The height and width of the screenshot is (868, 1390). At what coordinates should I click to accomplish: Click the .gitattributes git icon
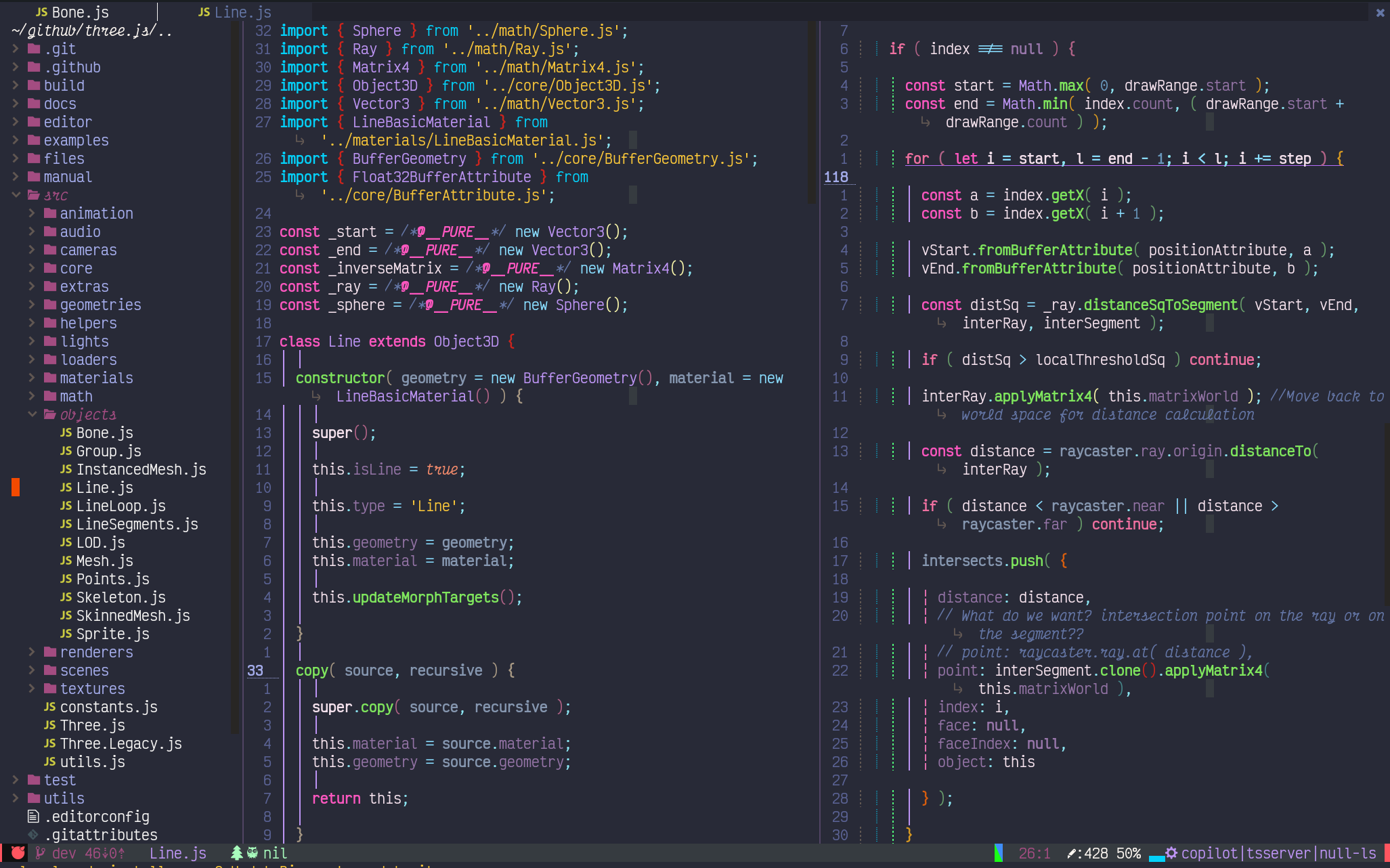pyautogui.click(x=33, y=835)
